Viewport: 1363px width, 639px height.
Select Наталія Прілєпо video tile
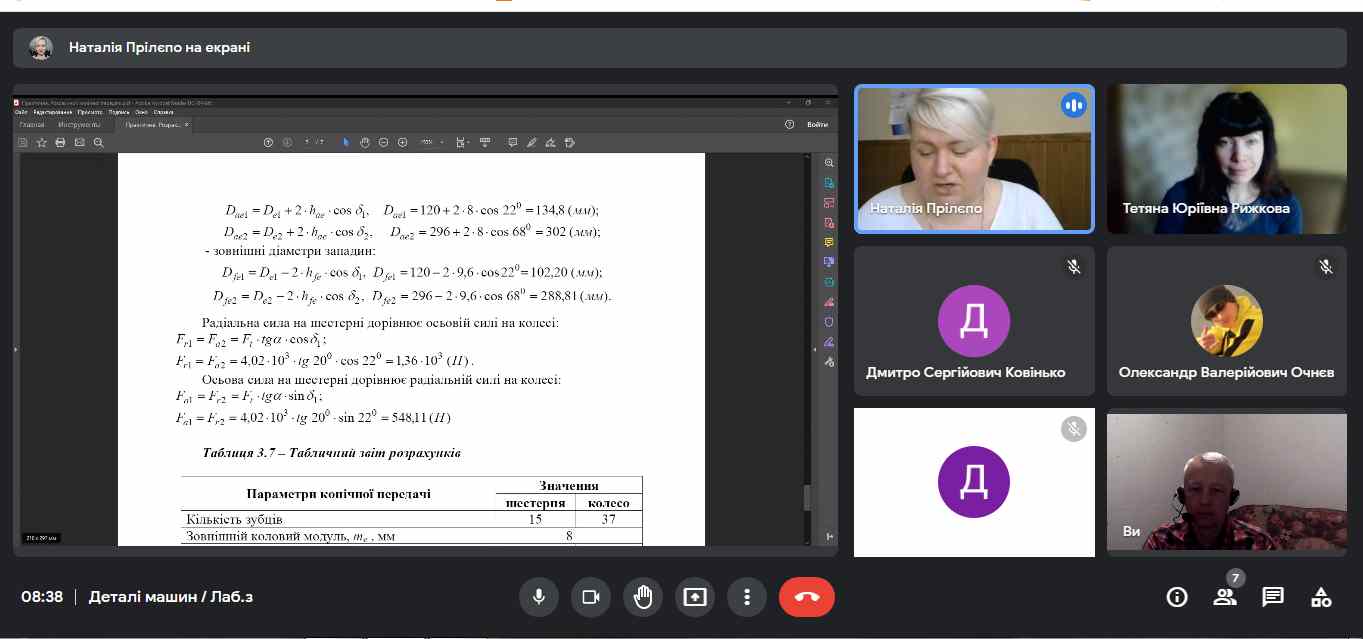click(974, 159)
